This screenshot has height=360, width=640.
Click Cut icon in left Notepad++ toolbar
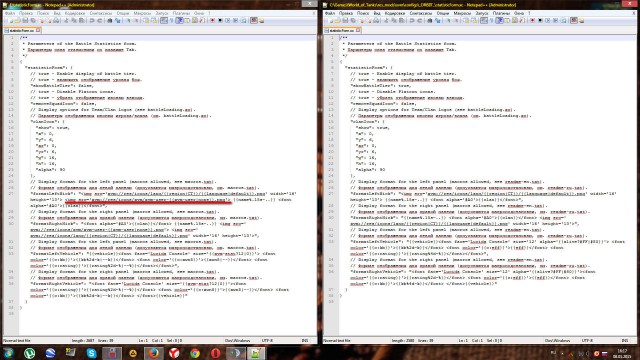(66, 20)
